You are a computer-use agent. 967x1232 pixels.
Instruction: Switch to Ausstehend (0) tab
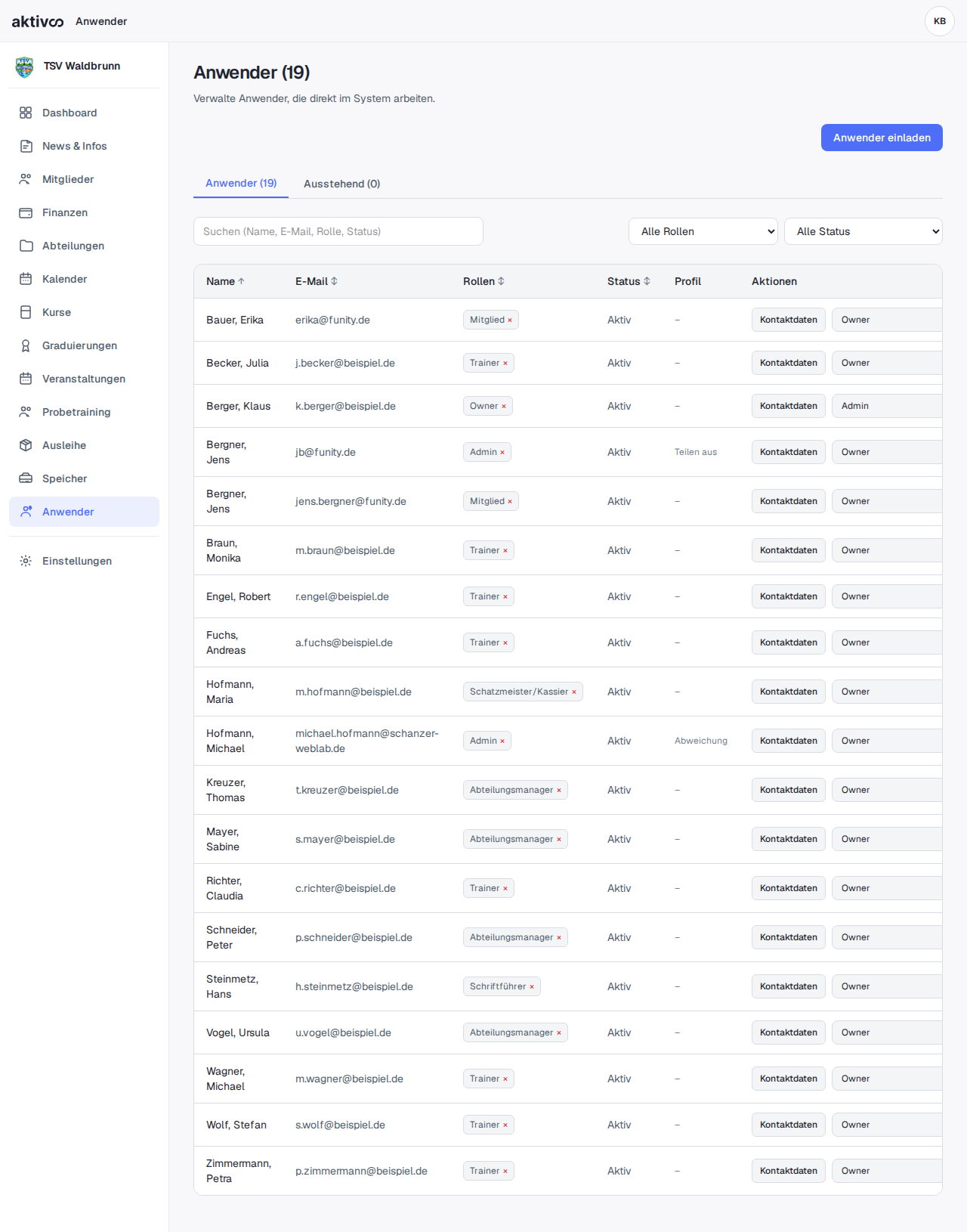pos(341,184)
